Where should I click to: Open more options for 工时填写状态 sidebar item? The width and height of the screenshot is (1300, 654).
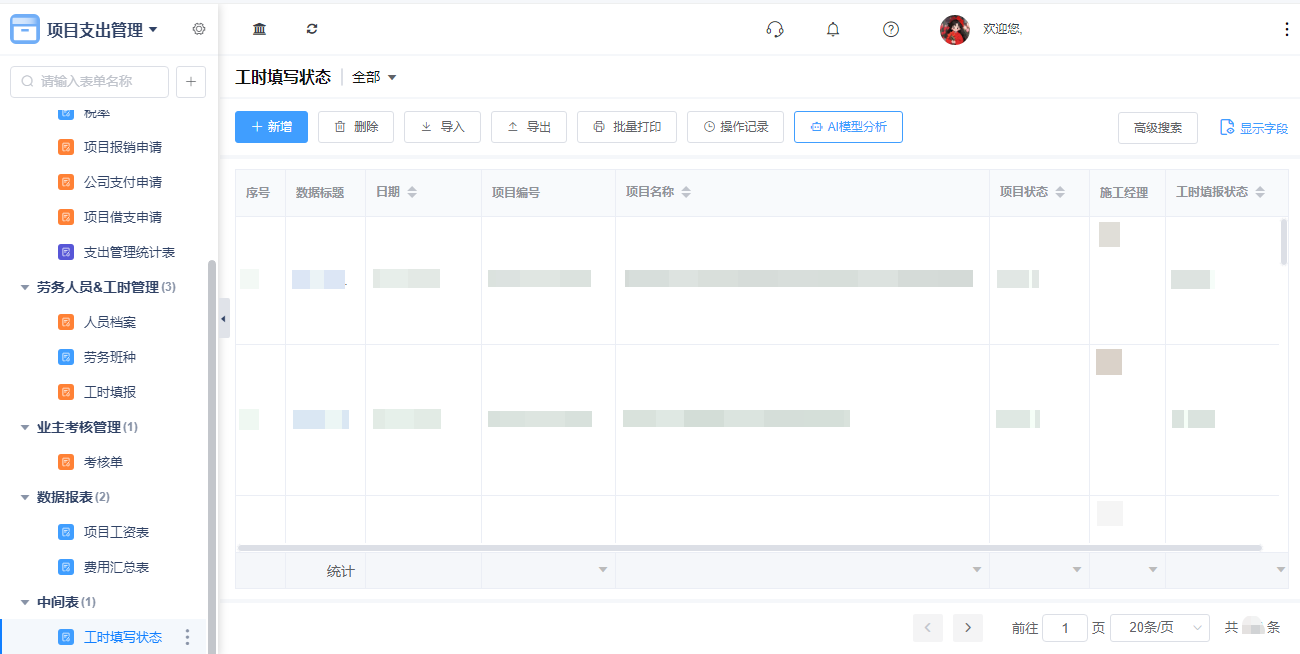(x=187, y=637)
